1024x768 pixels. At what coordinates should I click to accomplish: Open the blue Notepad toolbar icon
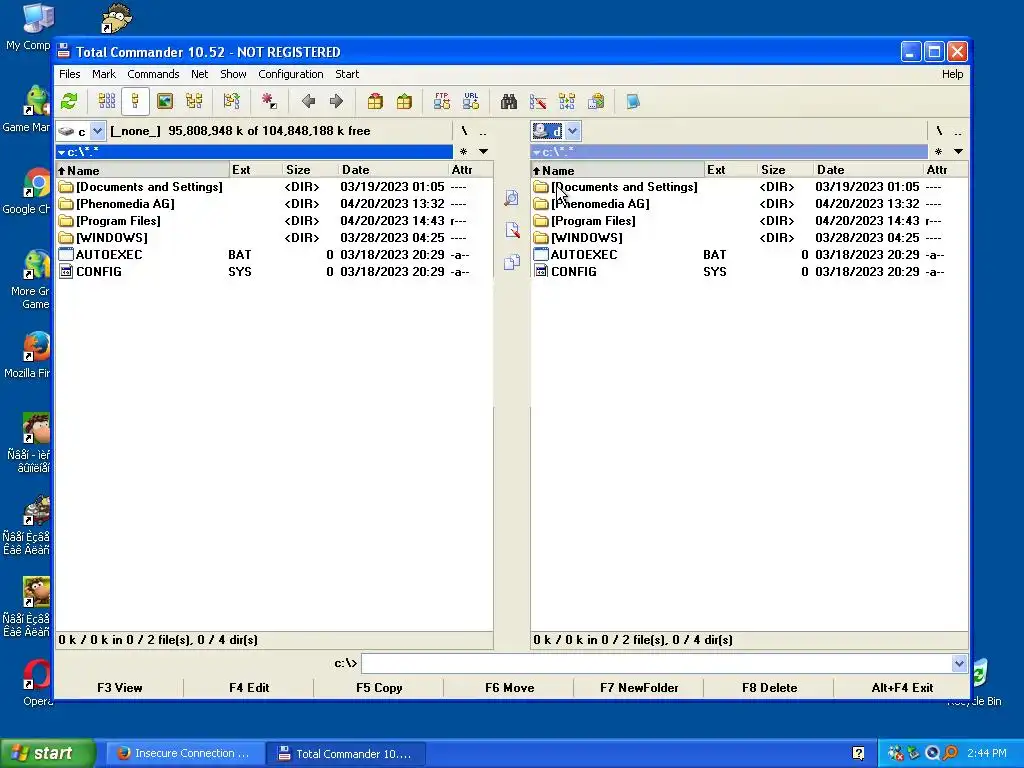pyautogui.click(x=633, y=101)
